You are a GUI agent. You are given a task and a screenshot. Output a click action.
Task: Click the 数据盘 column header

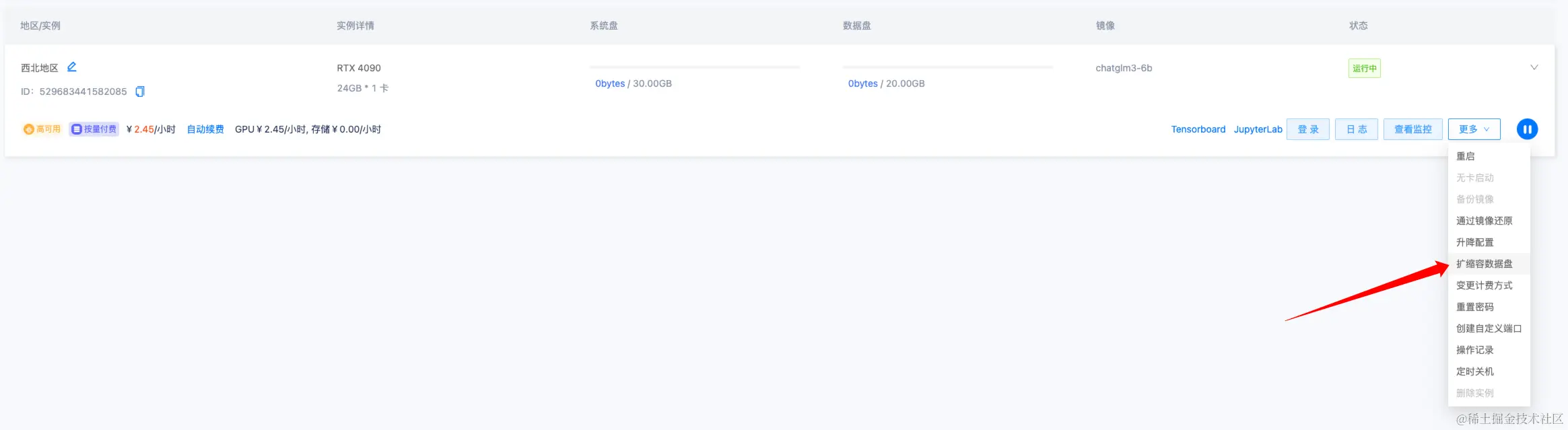point(857,26)
